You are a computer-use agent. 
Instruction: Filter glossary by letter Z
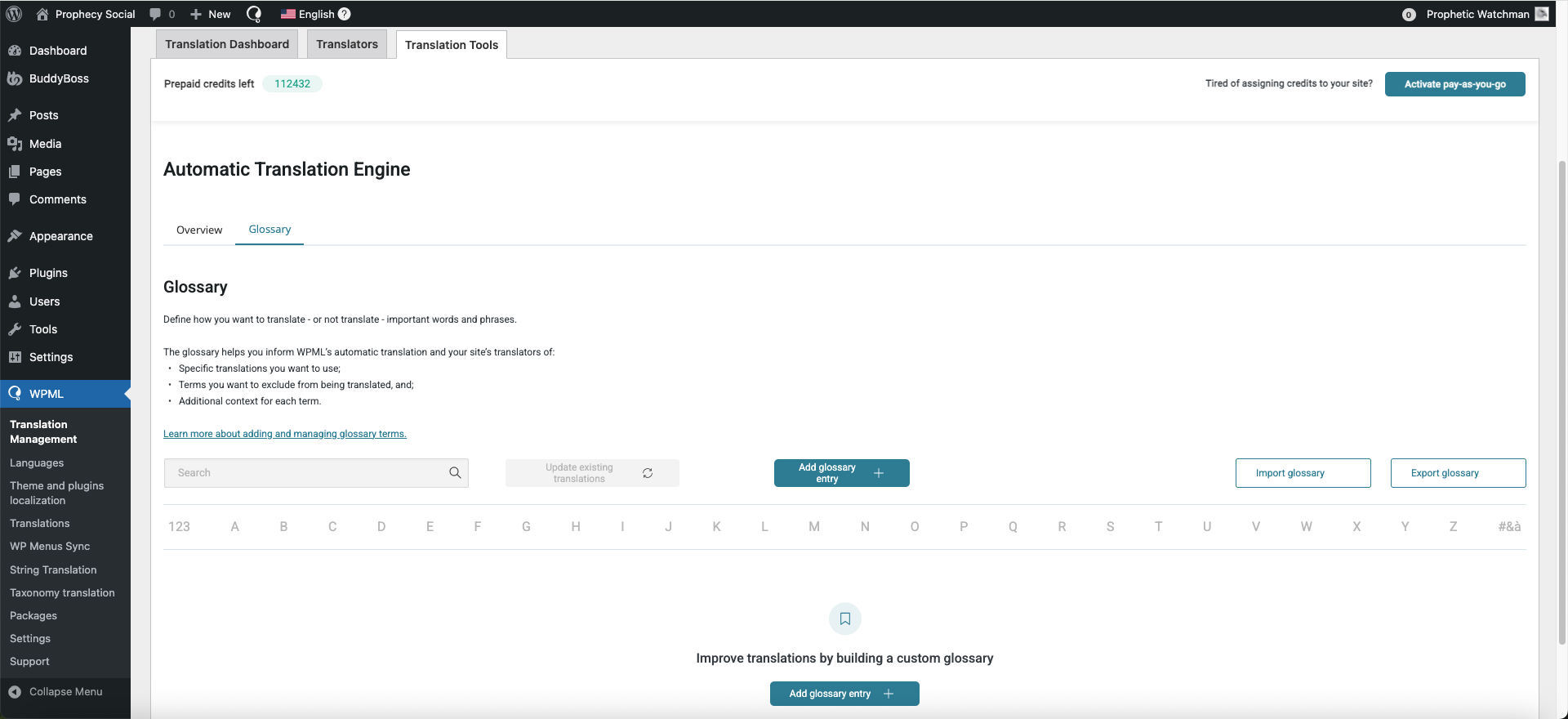coord(1453,527)
